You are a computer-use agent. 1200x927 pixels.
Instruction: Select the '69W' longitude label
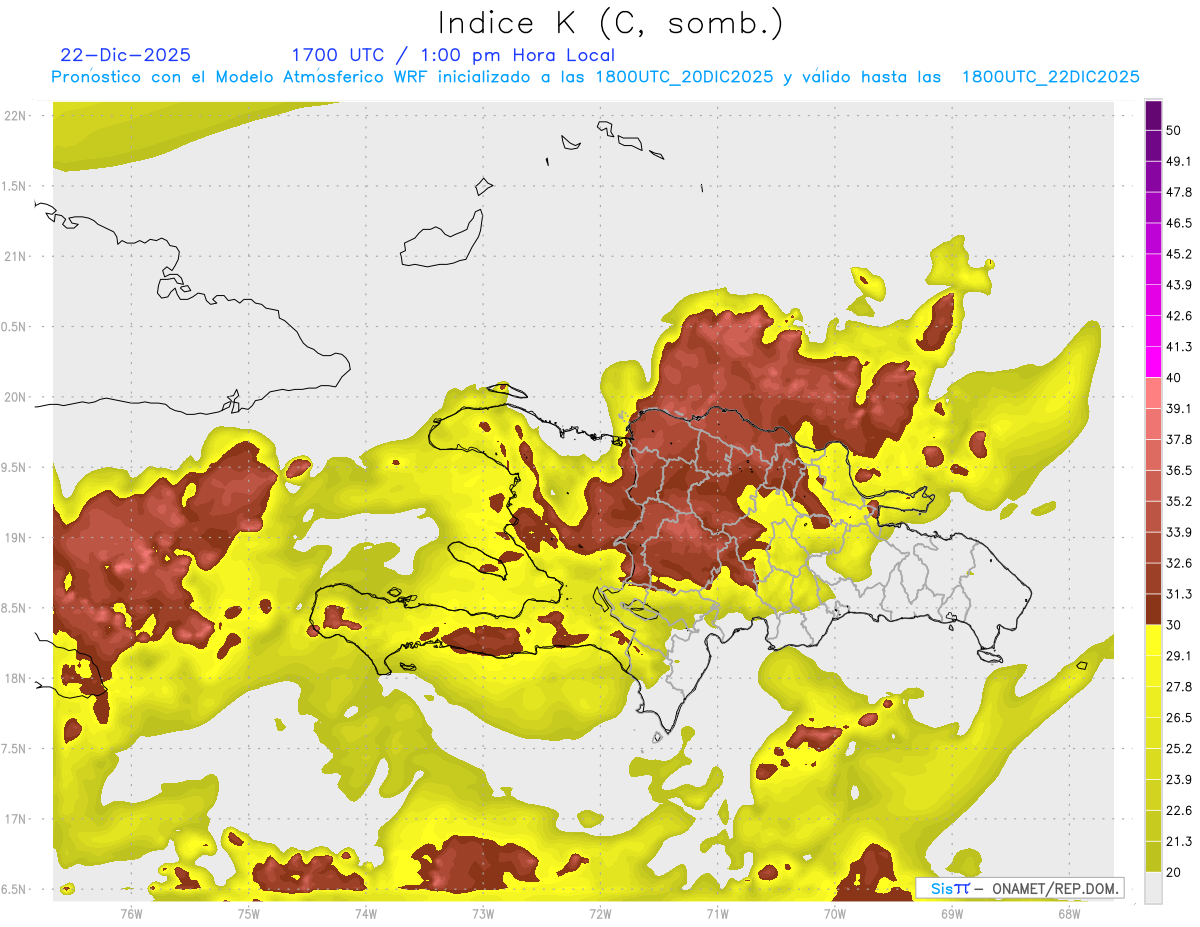pyautogui.click(x=951, y=913)
